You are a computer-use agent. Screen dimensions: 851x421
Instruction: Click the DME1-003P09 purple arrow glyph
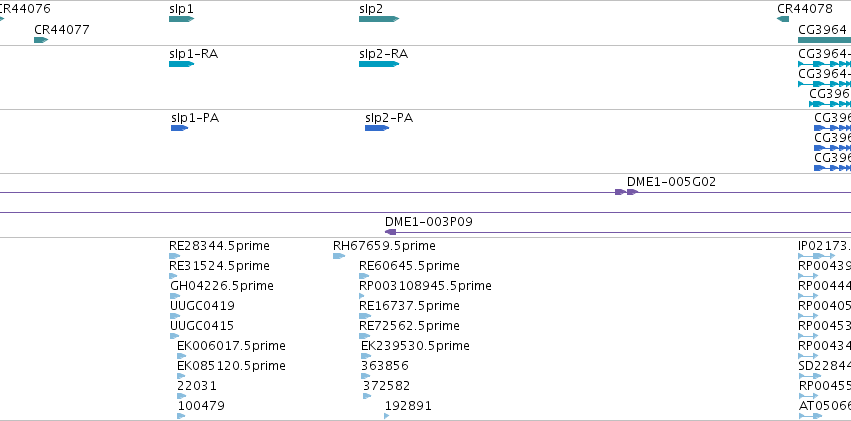click(390, 232)
